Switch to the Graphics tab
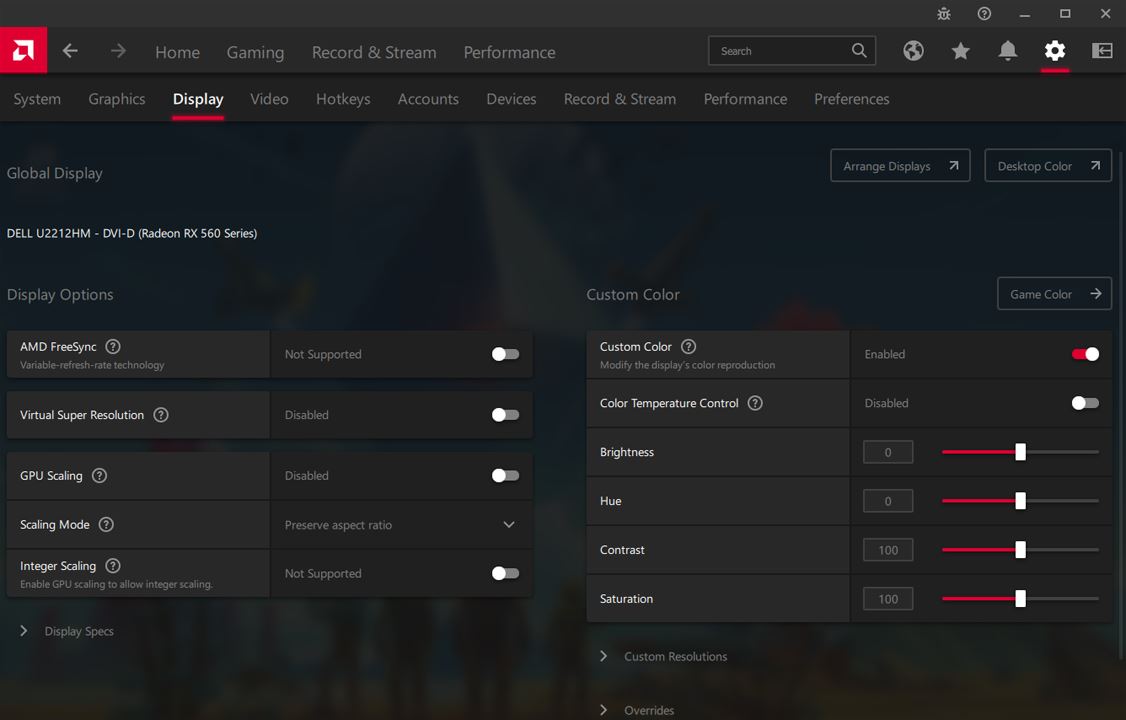 (116, 99)
